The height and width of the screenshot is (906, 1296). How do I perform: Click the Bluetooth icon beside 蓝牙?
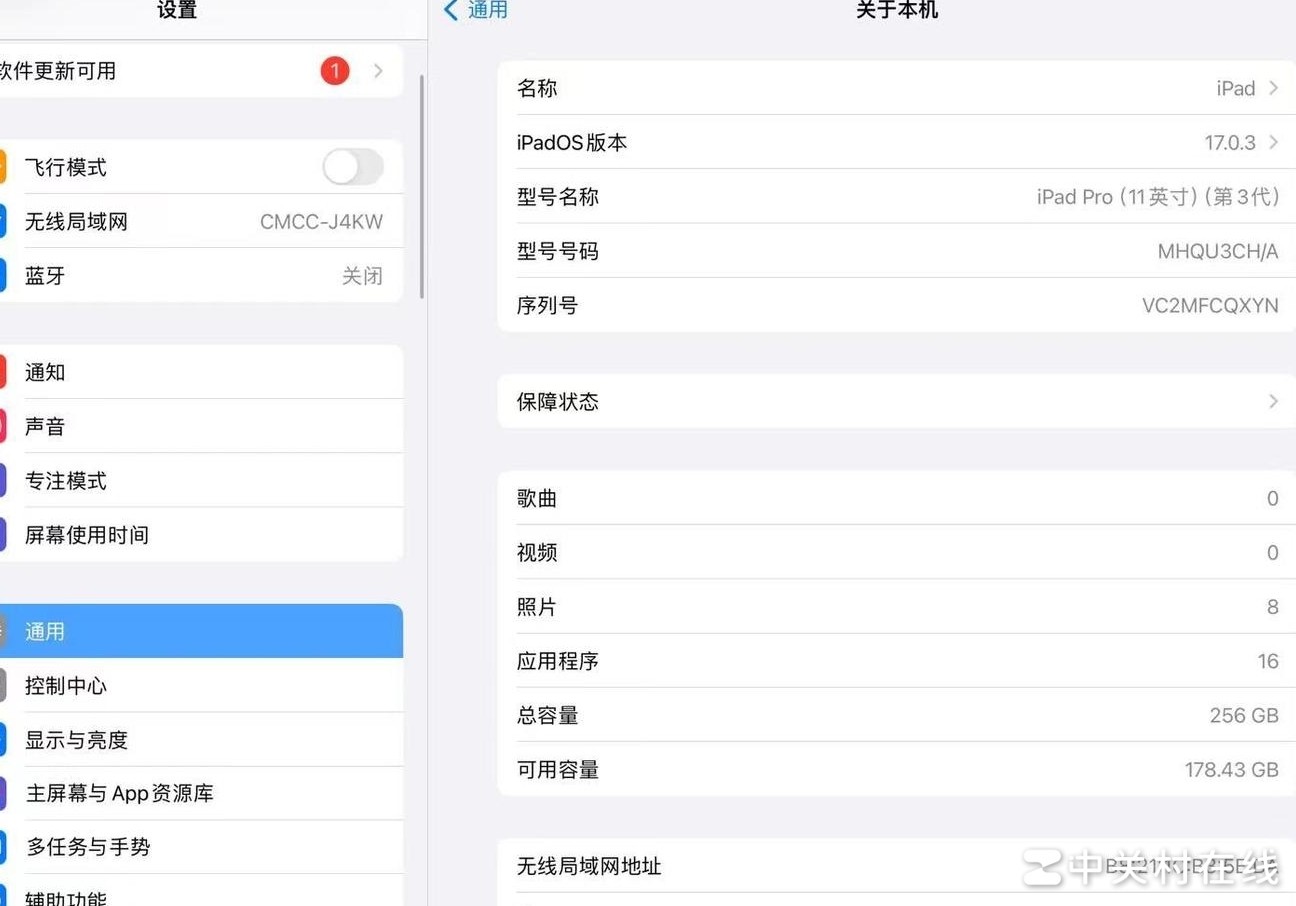tap(4, 275)
